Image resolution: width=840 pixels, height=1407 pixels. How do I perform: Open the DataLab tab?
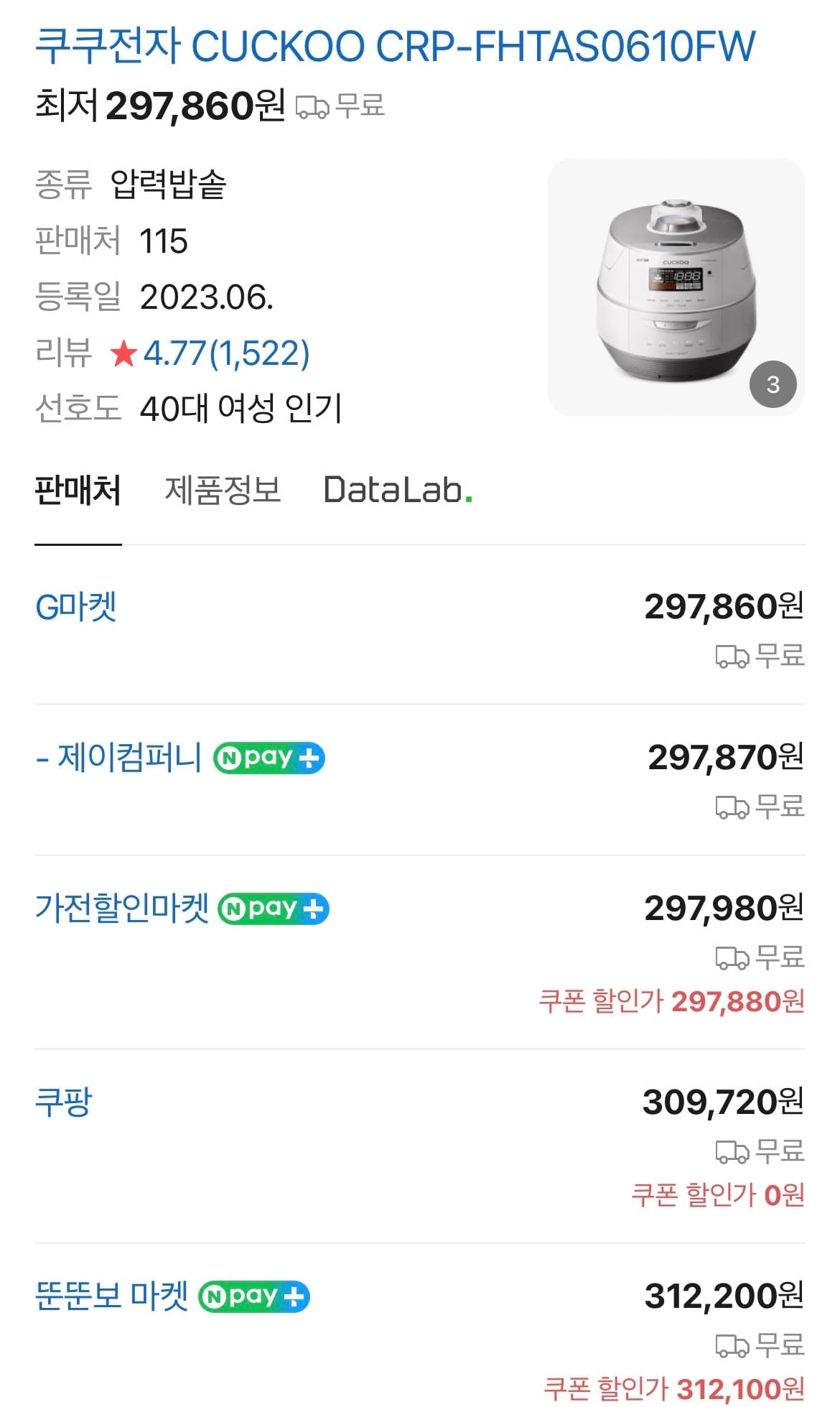click(397, 491)
